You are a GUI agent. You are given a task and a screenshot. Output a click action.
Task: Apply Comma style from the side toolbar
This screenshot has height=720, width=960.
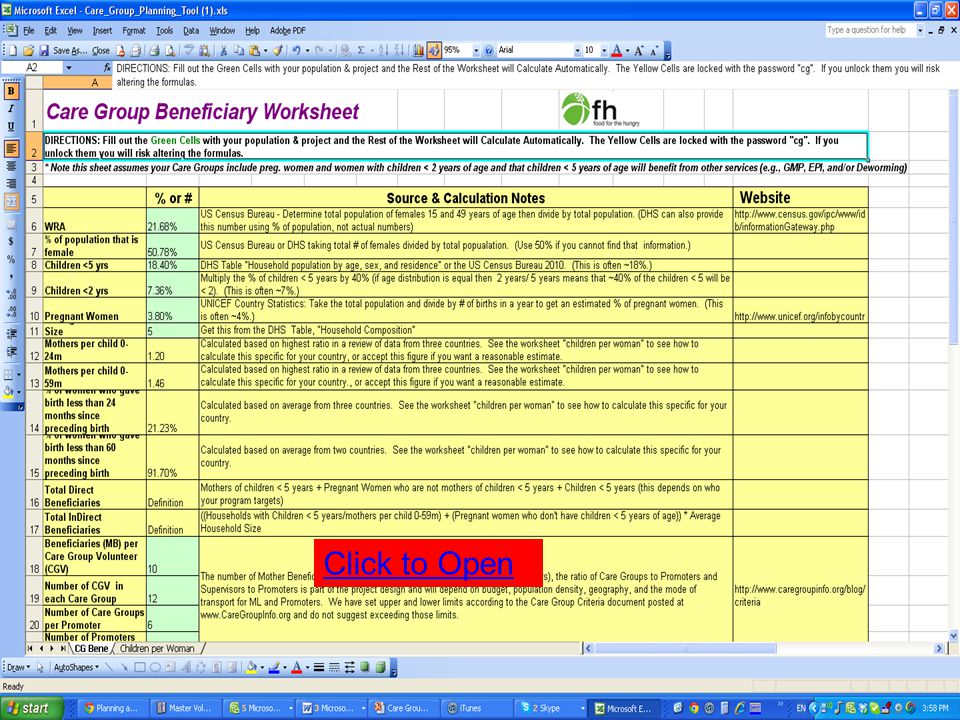point(10,277)
